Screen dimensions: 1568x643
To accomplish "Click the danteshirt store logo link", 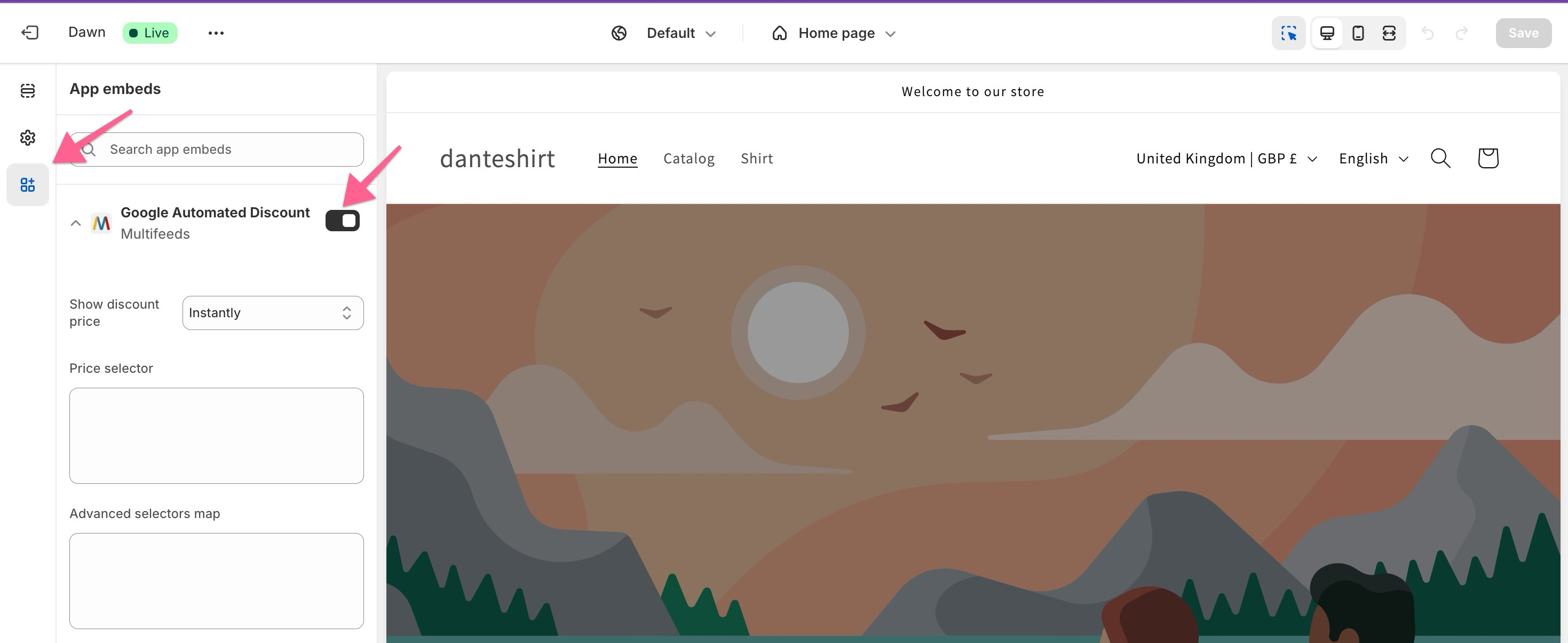I will (x=497, y=158).
